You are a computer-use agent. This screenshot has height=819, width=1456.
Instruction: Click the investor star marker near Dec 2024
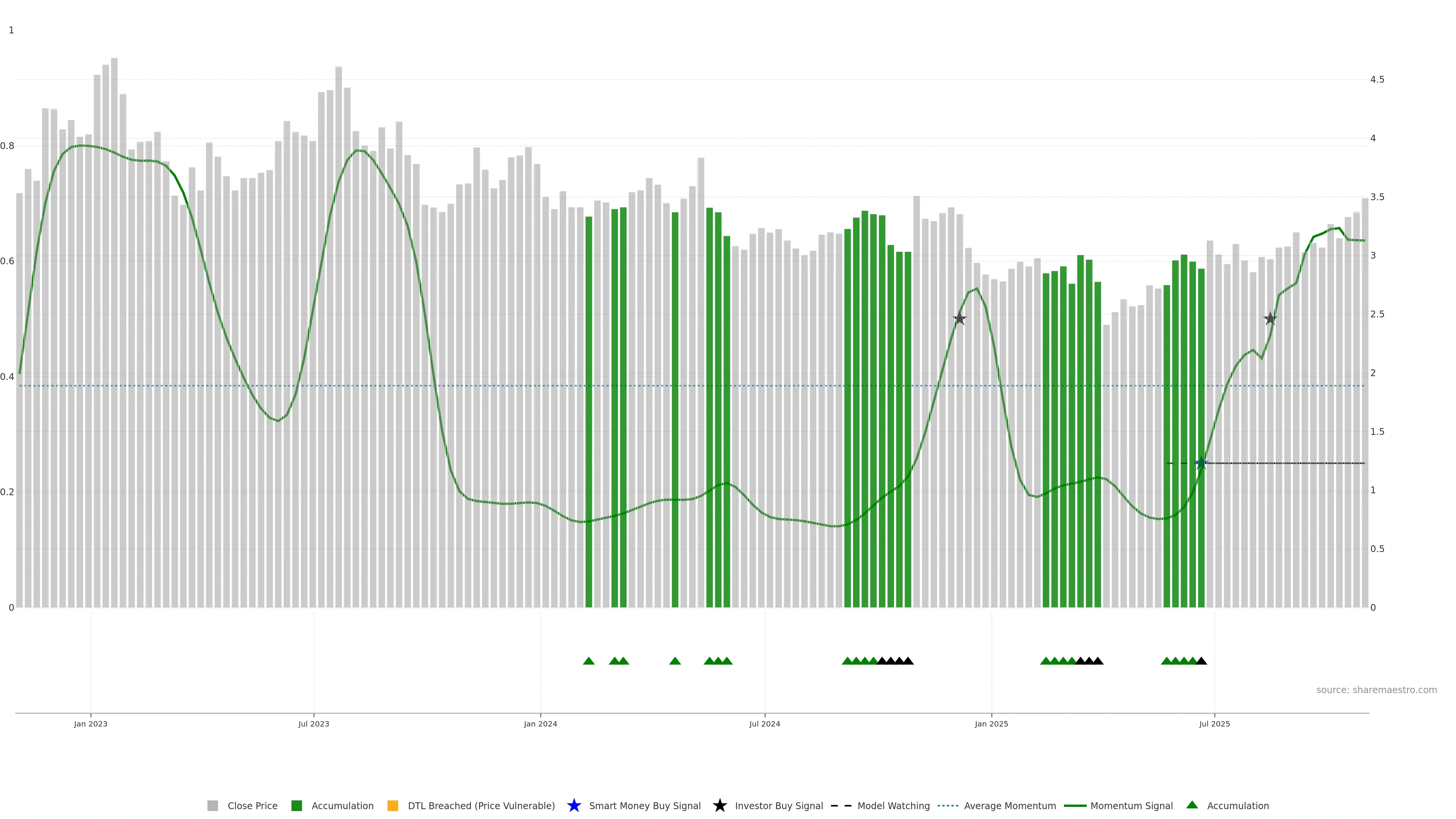pos(959,319)
